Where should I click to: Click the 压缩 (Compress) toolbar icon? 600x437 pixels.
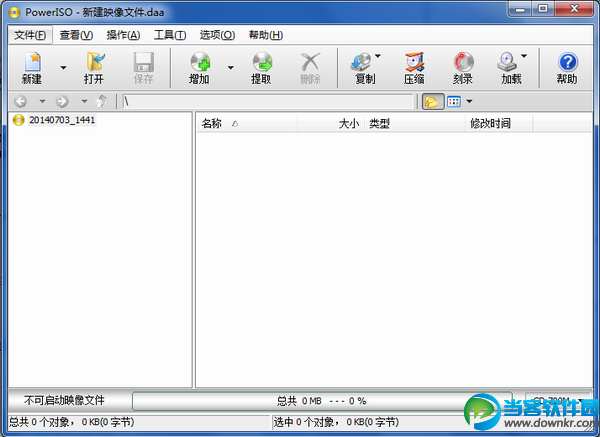click(x=414, y=62)
